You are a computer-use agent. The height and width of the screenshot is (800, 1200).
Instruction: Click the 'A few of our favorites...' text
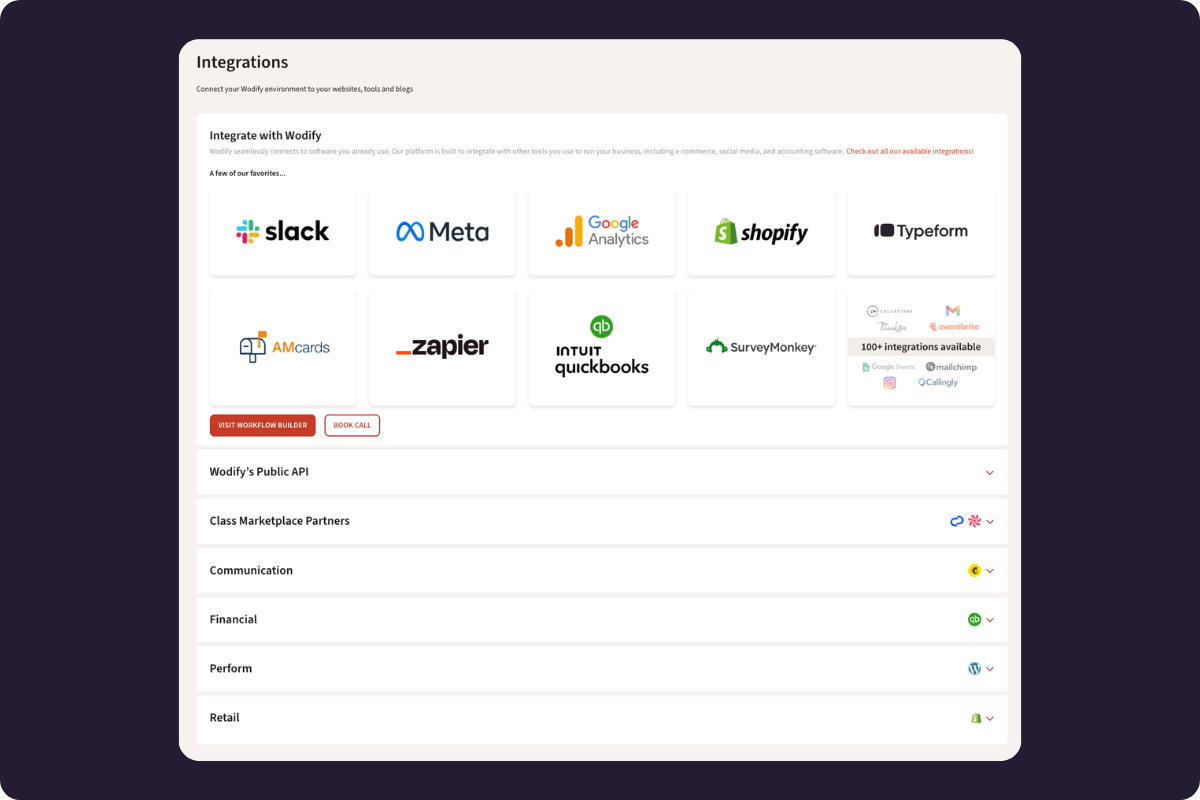tap(247, 173)
